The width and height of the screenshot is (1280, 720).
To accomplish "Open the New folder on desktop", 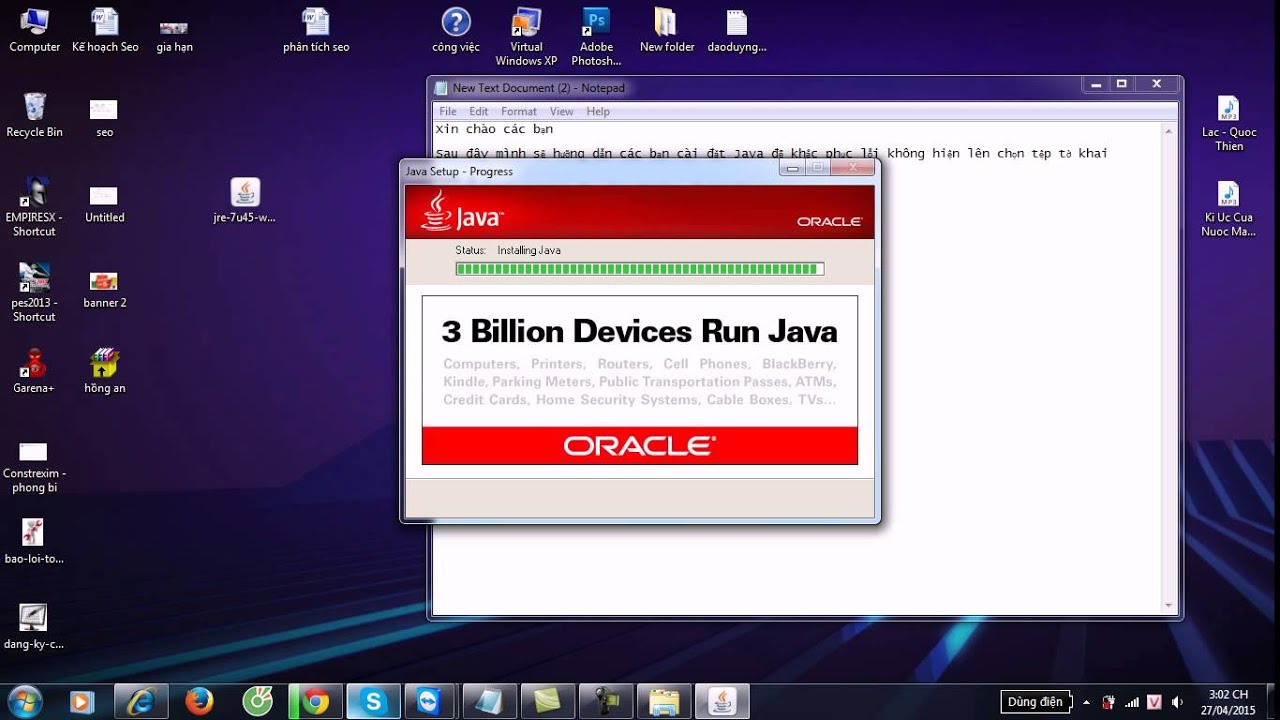I will point(667,30).
